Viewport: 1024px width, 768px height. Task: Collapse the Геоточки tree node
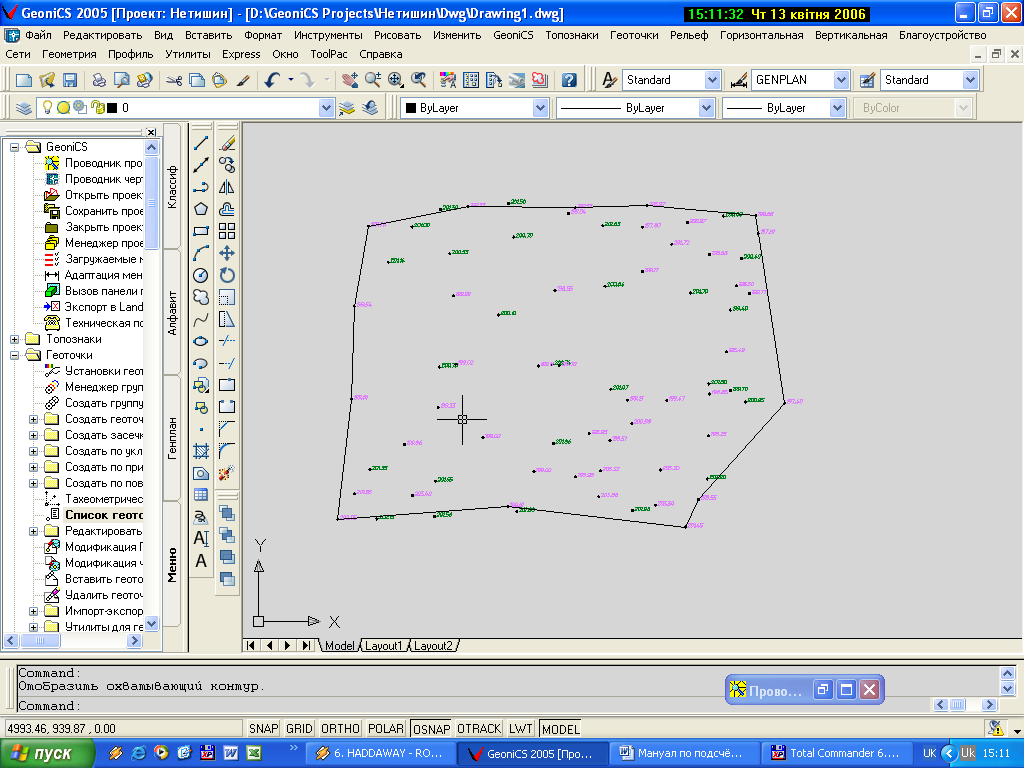(14, 355)
